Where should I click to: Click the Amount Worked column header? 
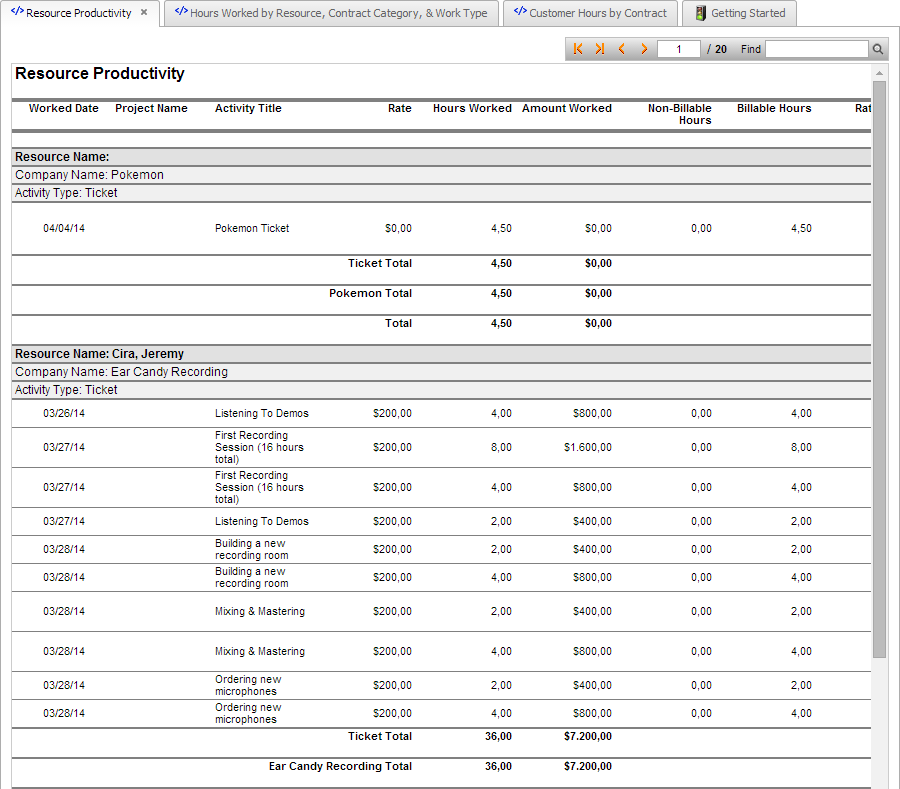pyautogui.click(x=567, y=108)
